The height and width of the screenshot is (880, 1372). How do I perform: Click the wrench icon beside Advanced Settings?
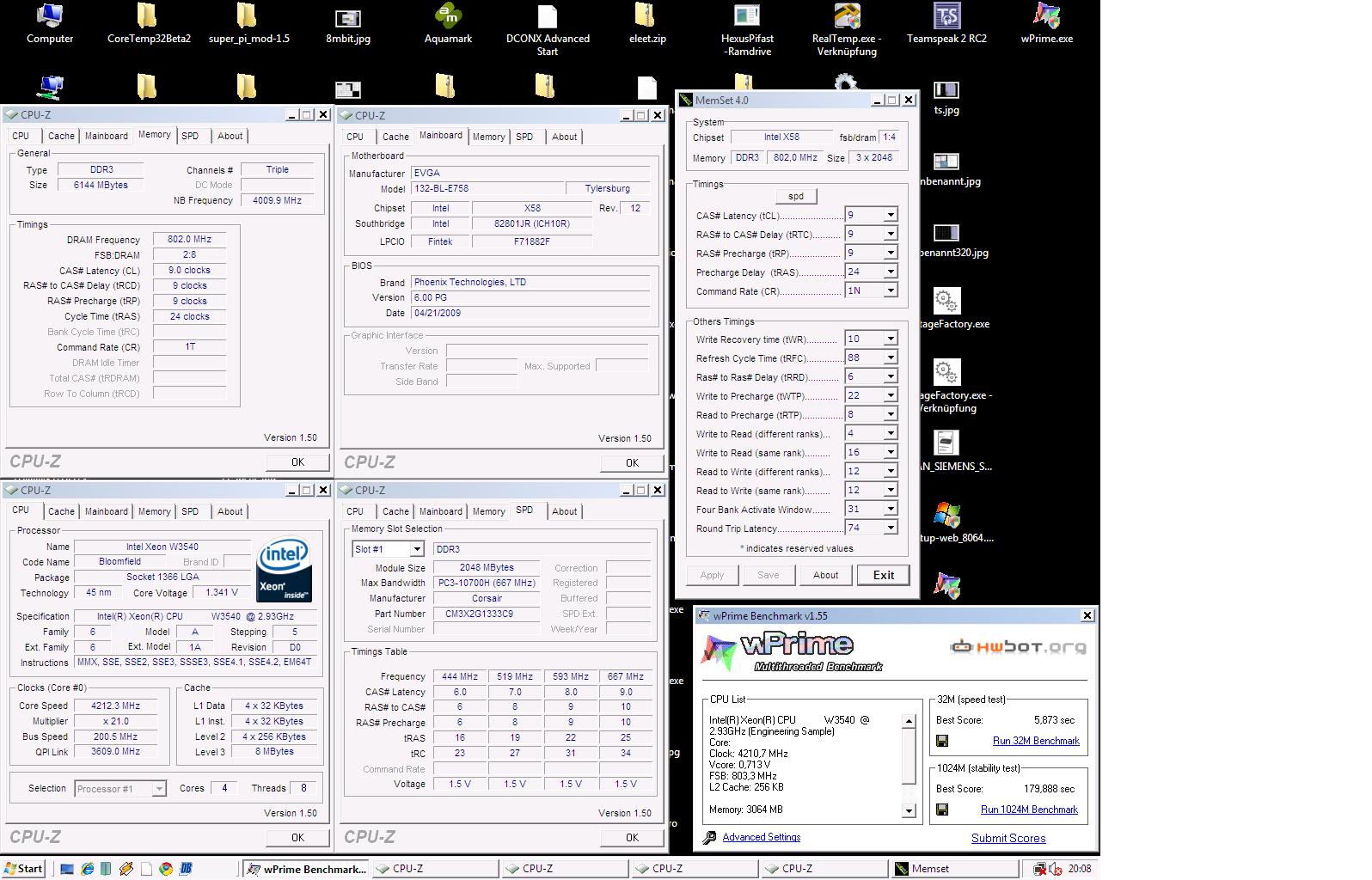click(x=709, y=838)
